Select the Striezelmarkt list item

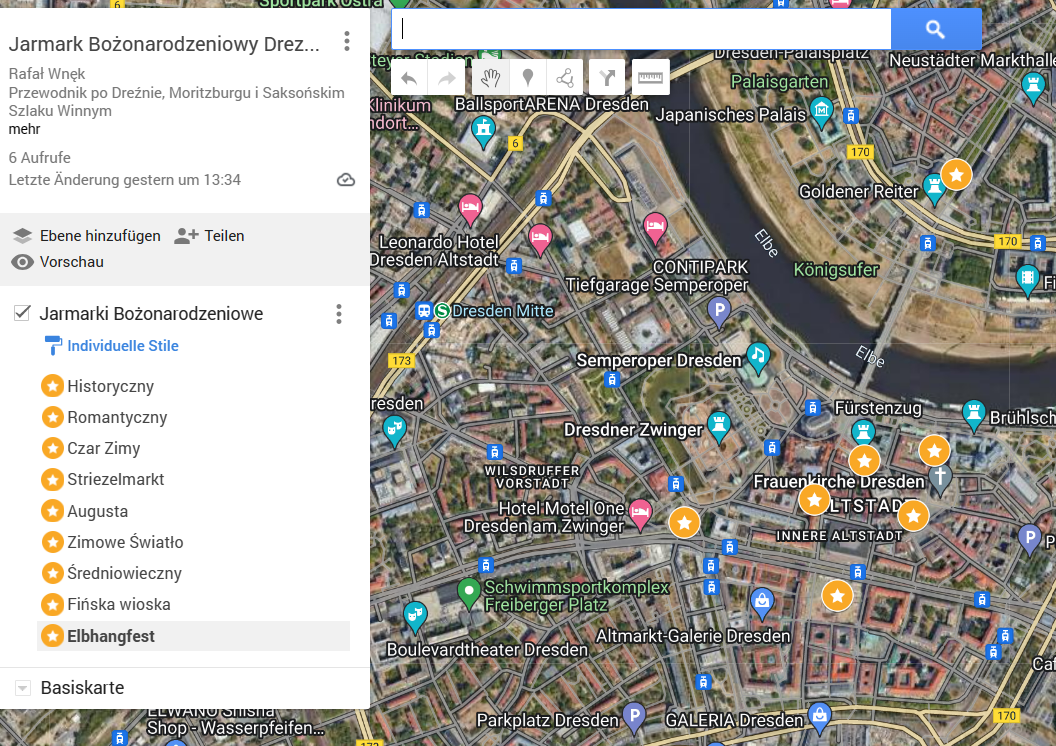[x=193, y=479]
